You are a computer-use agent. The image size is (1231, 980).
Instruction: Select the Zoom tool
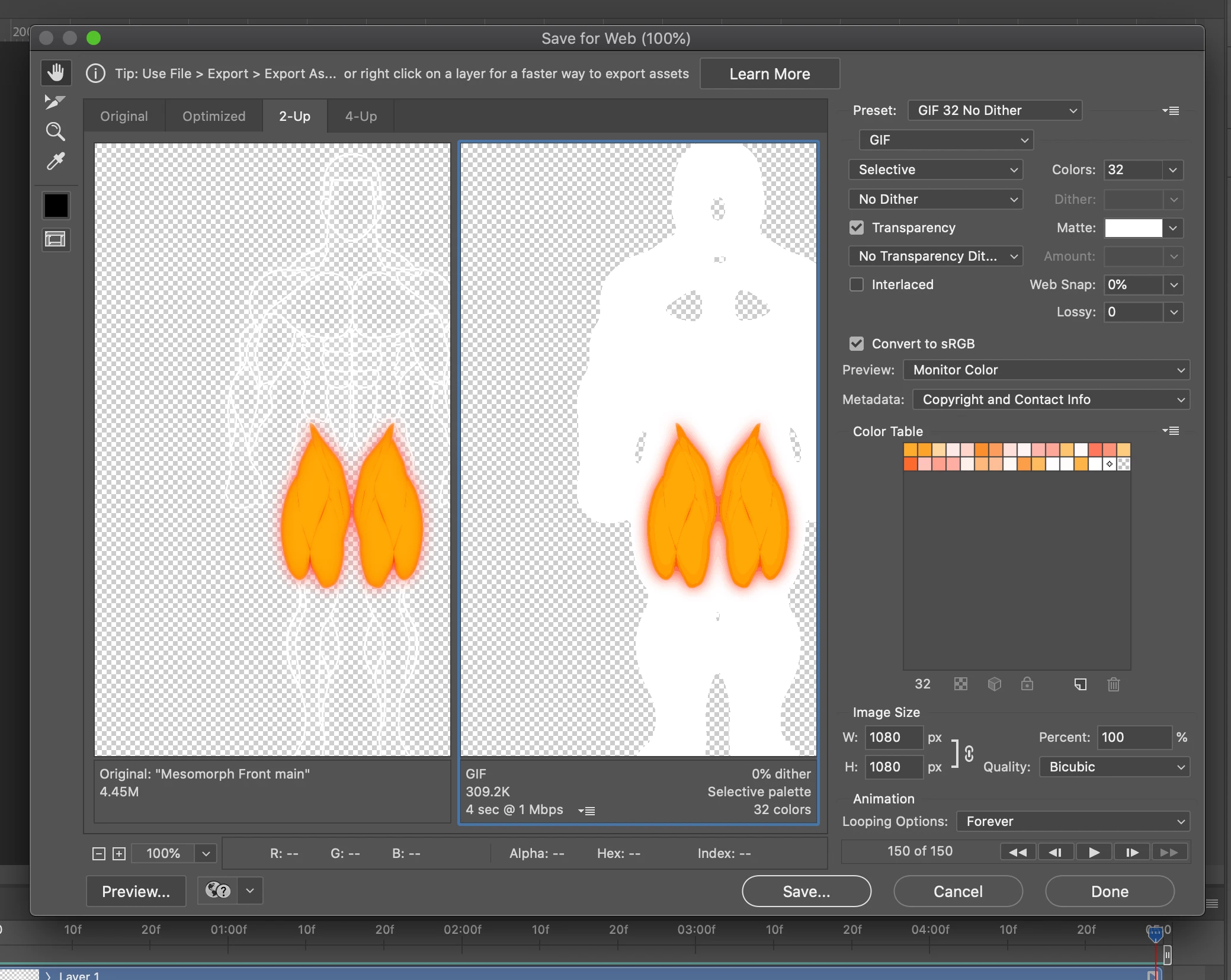coord(56,132)
